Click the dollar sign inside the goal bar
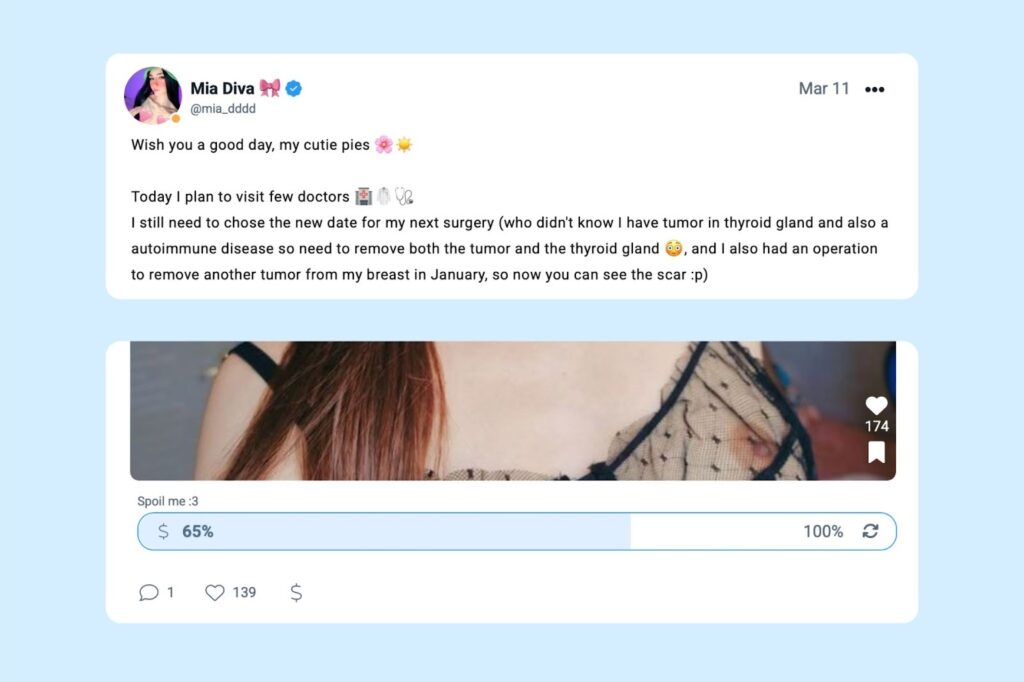The image size is (1024, 682). tap(164, 531)
